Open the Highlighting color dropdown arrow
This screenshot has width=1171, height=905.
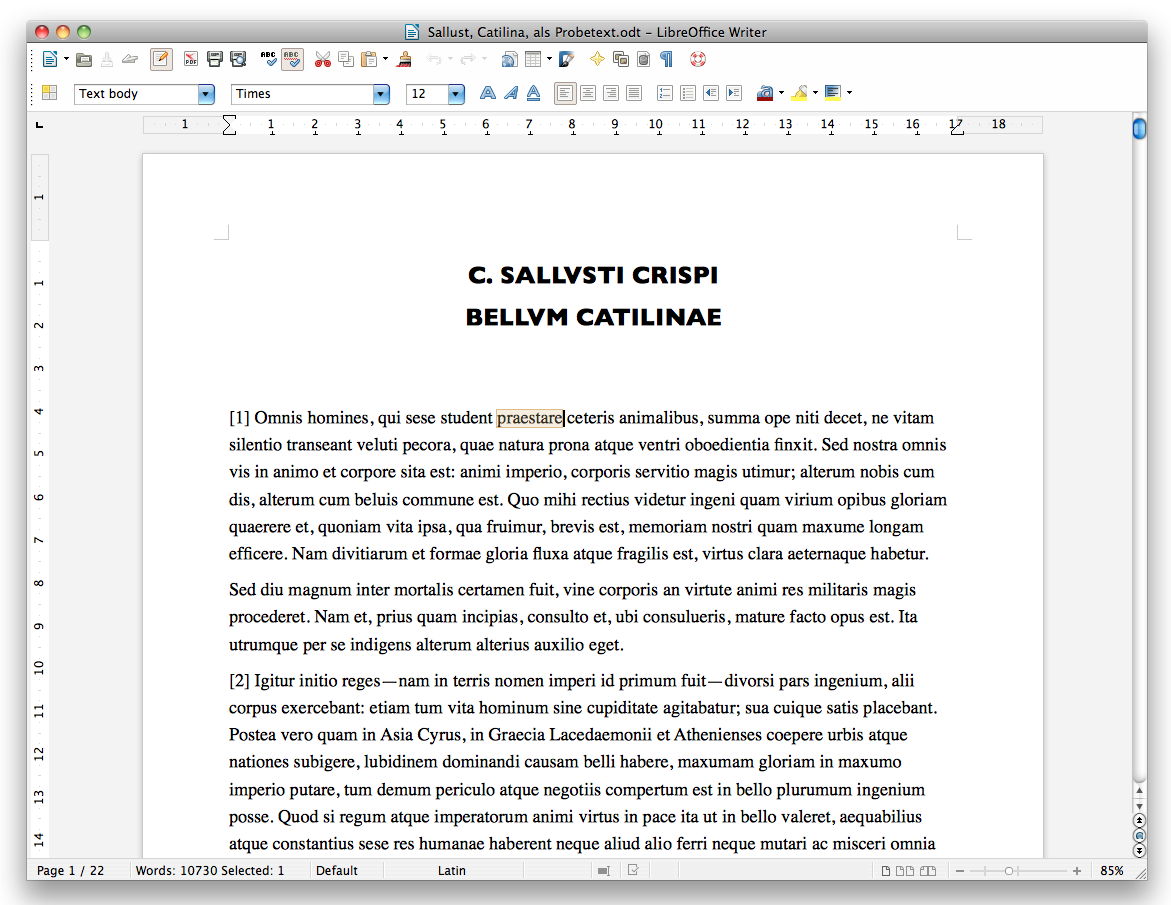coord(816,93)
